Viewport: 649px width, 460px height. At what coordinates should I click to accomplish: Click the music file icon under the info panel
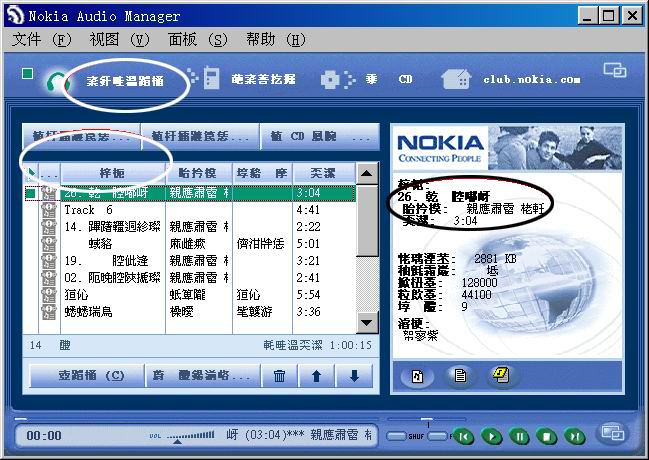coord(418,376)
